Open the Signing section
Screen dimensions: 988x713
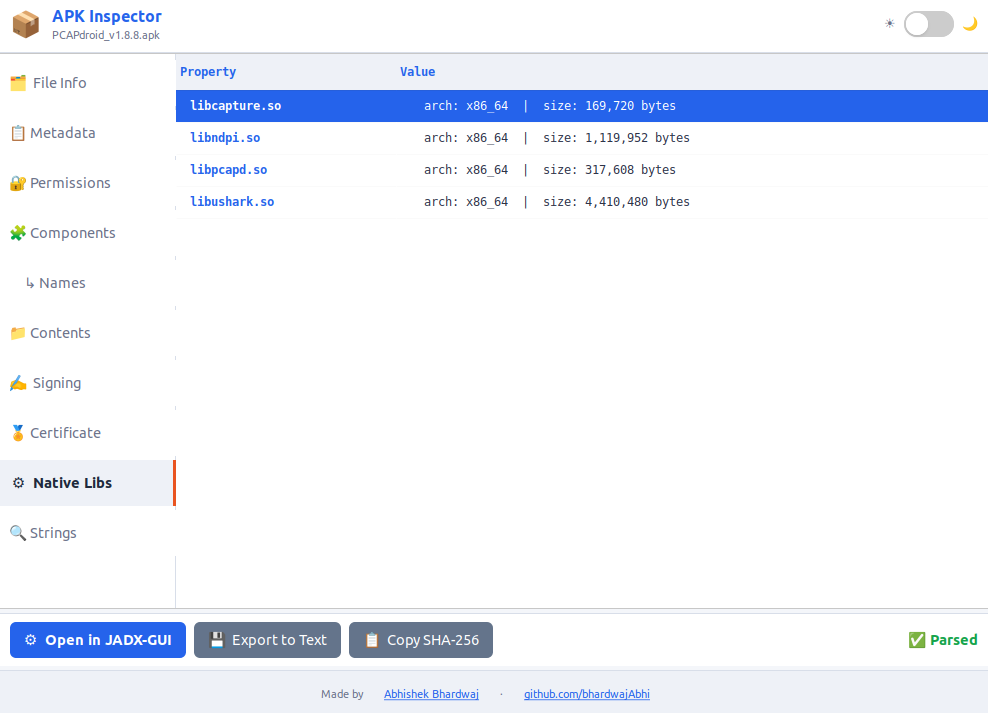coord(88,383)
